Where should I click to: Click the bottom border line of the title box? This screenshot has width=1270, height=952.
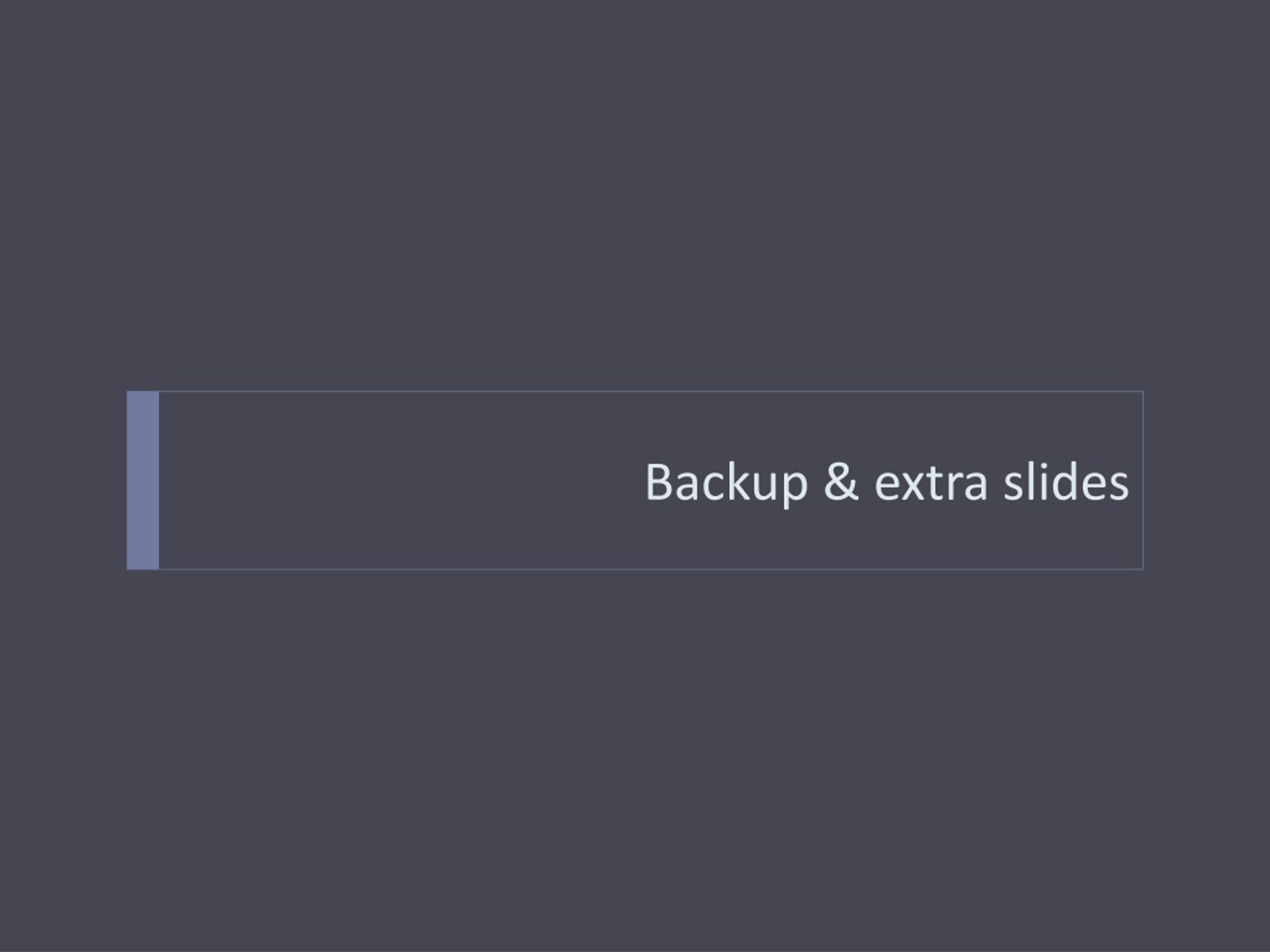pos(651,569)
